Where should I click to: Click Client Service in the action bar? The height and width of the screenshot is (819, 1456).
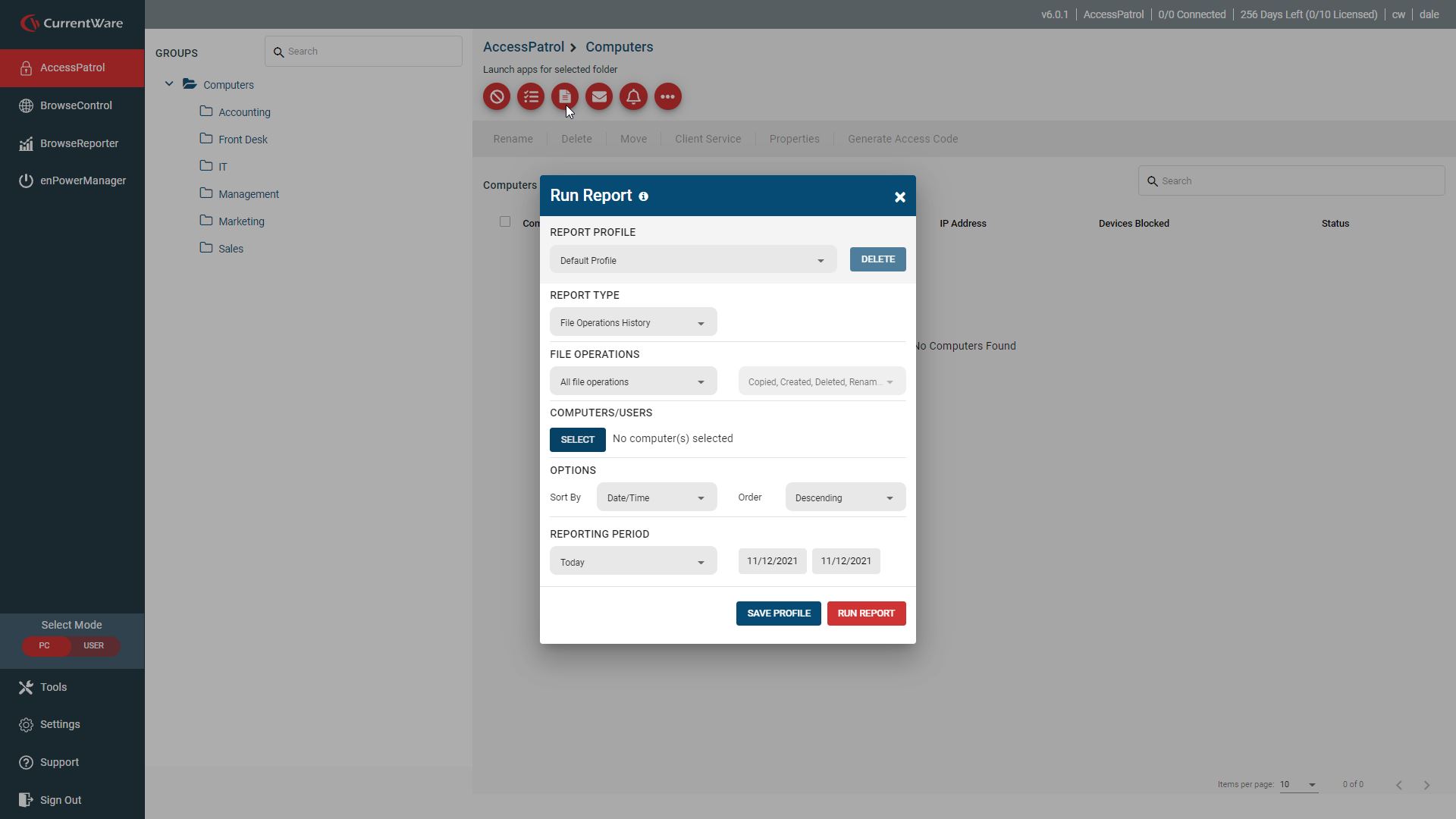(708, 139)
